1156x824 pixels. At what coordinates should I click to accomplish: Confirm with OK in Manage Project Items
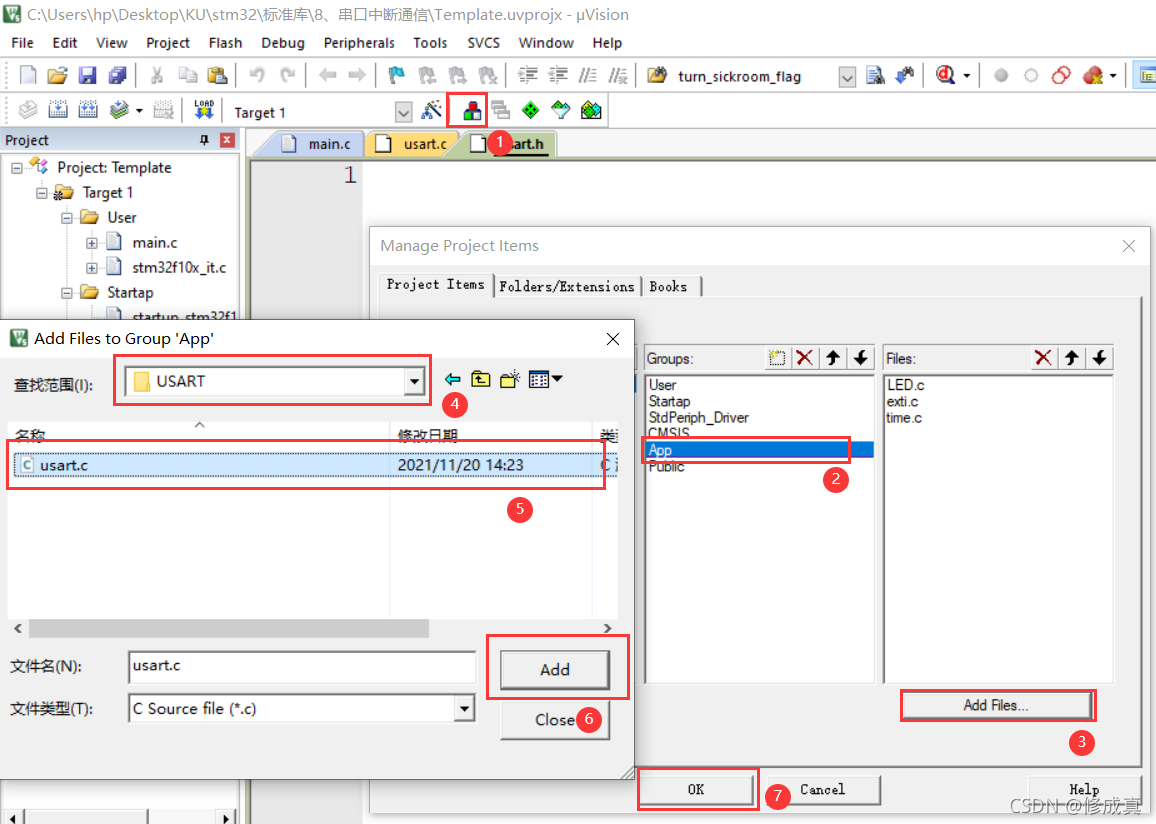[x=696, y=789]
